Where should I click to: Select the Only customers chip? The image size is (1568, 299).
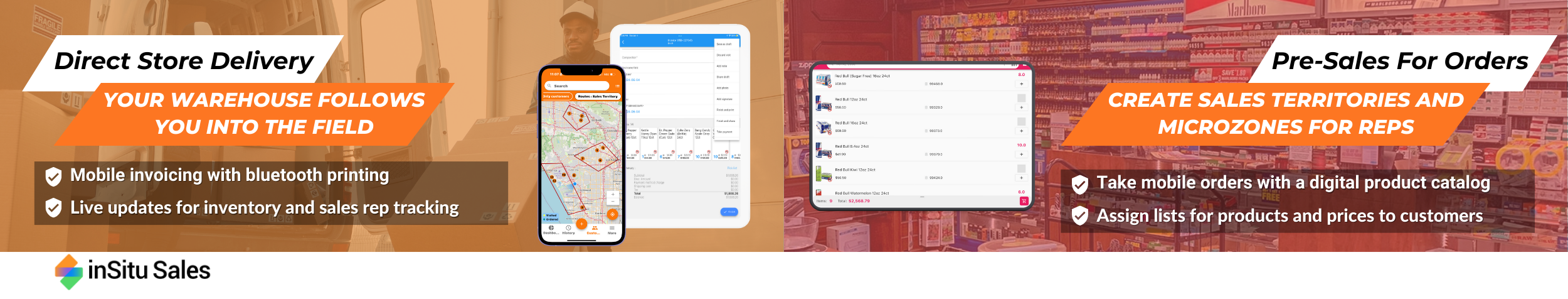point(556,97)
